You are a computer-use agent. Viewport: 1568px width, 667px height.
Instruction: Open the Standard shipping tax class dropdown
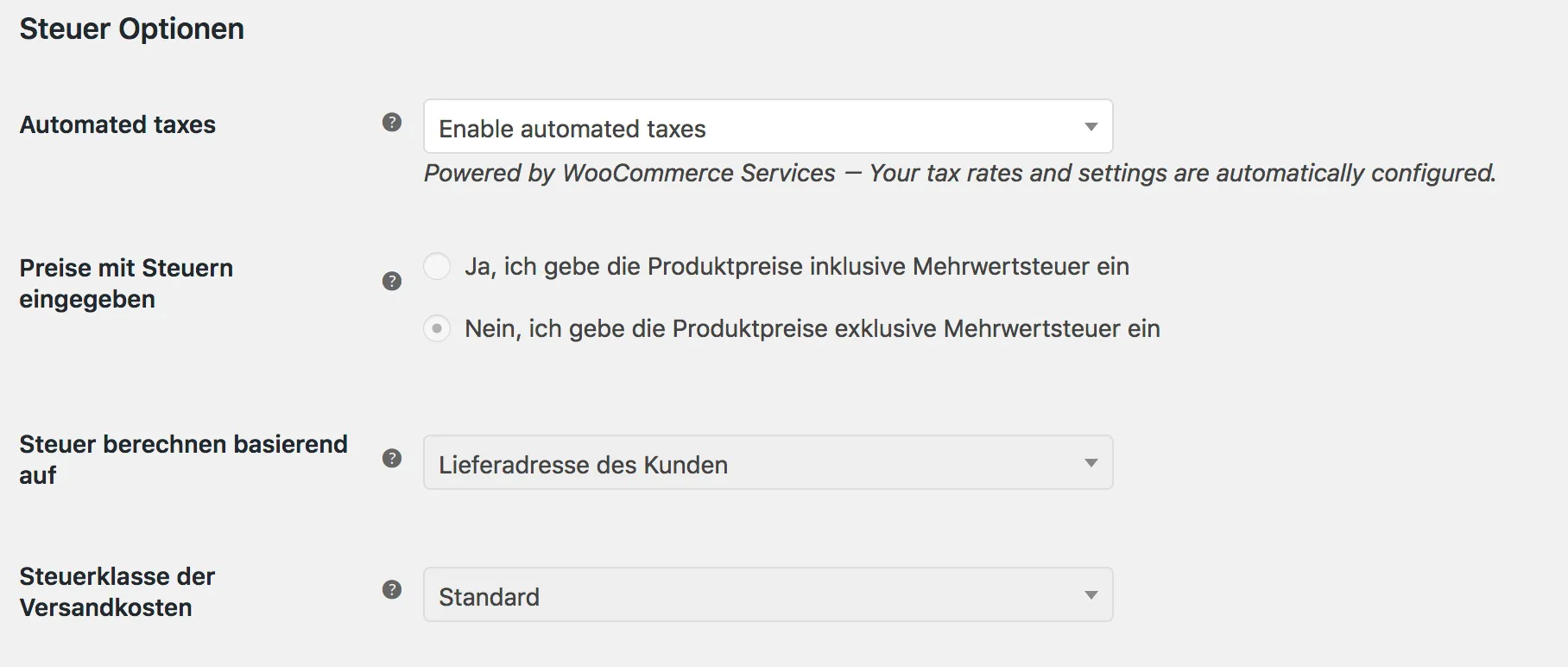[768, 594]
